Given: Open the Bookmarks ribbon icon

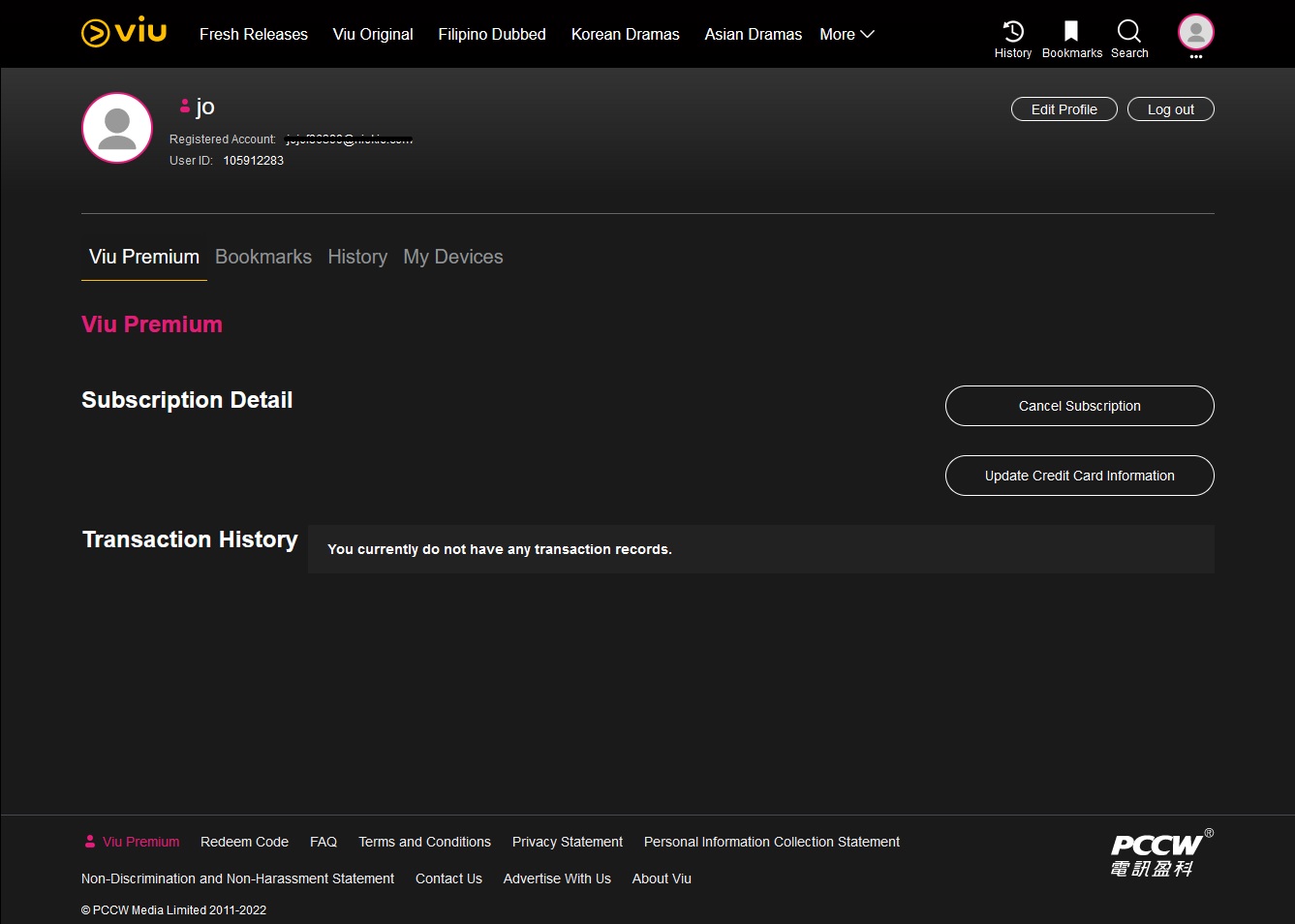Looking at the screenshot, I should pyautogui.click(x=1071, y=32).
